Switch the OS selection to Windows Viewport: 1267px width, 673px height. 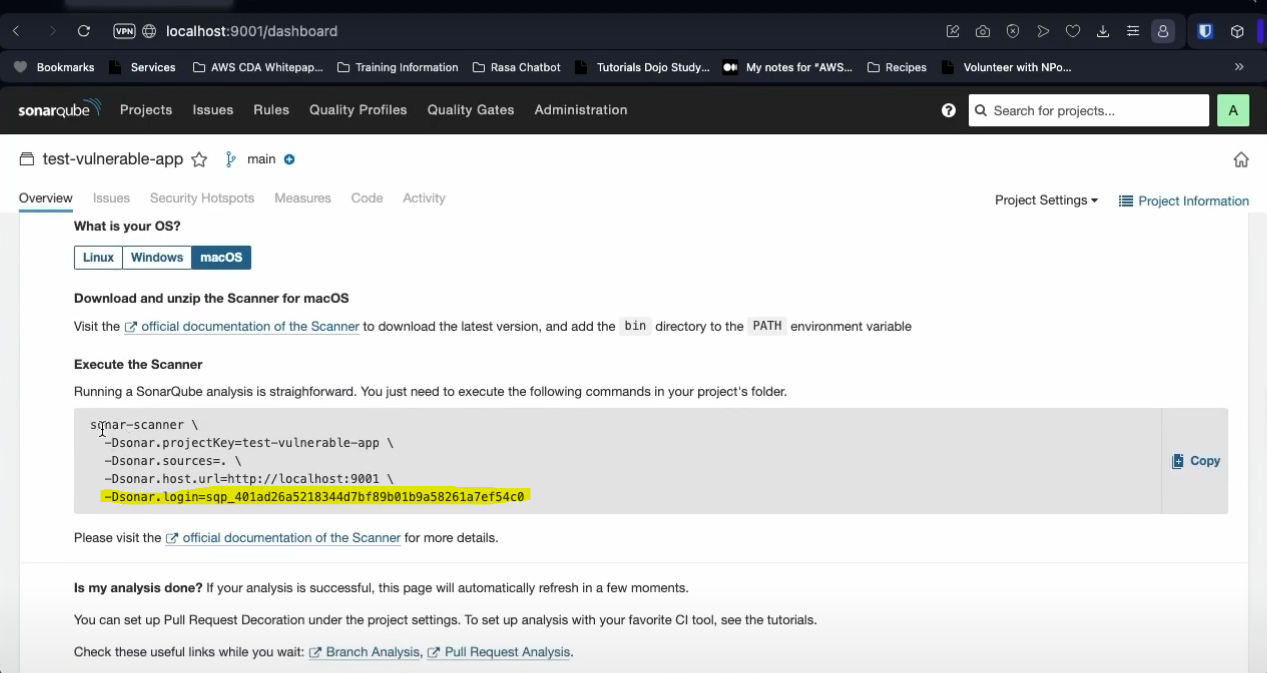coord(156,257)
